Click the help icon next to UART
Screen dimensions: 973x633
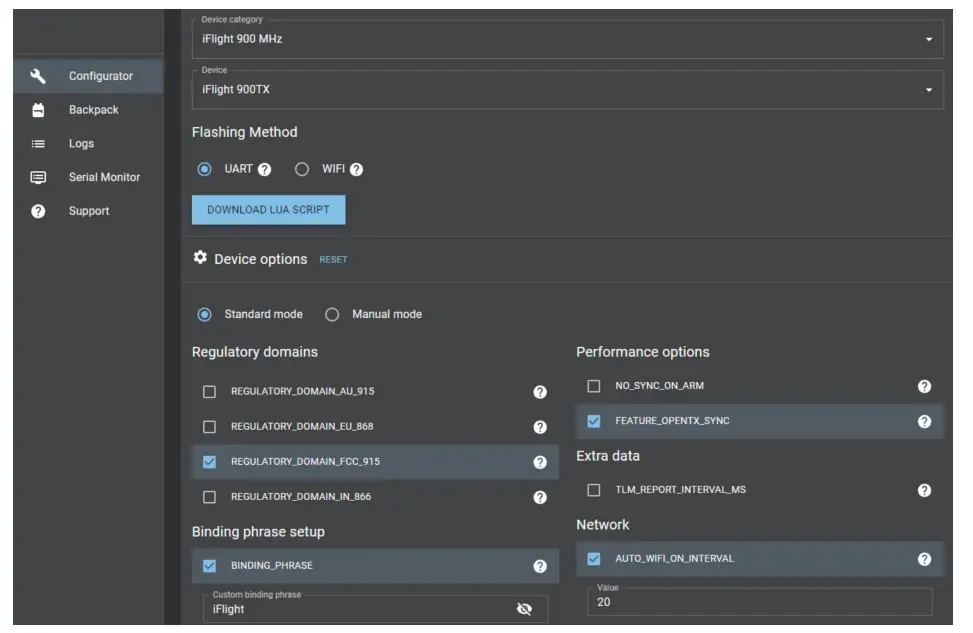[264, 169]
